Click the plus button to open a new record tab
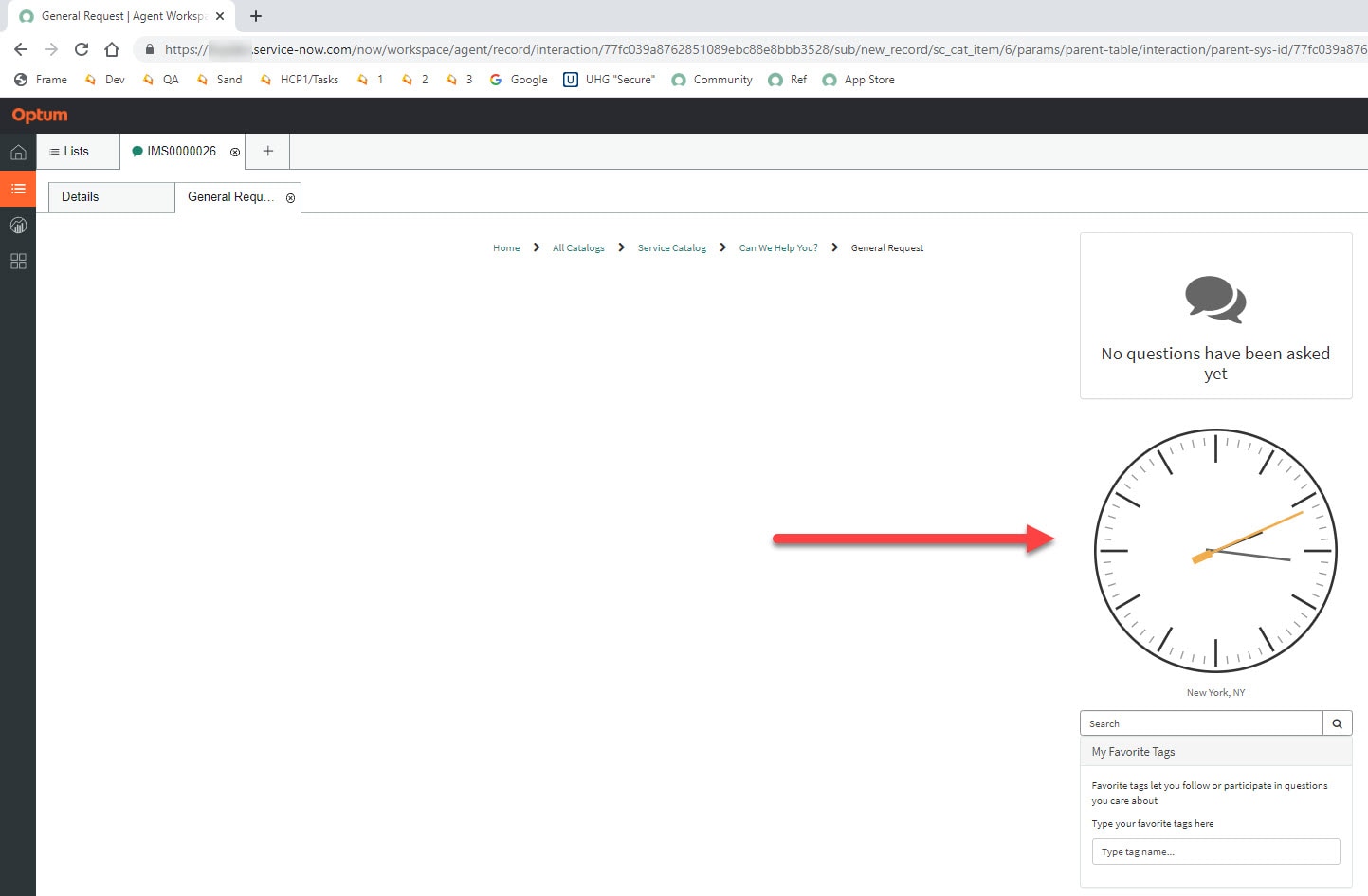The height and width of the screenshot is (896, 1368). click(266, 151)
